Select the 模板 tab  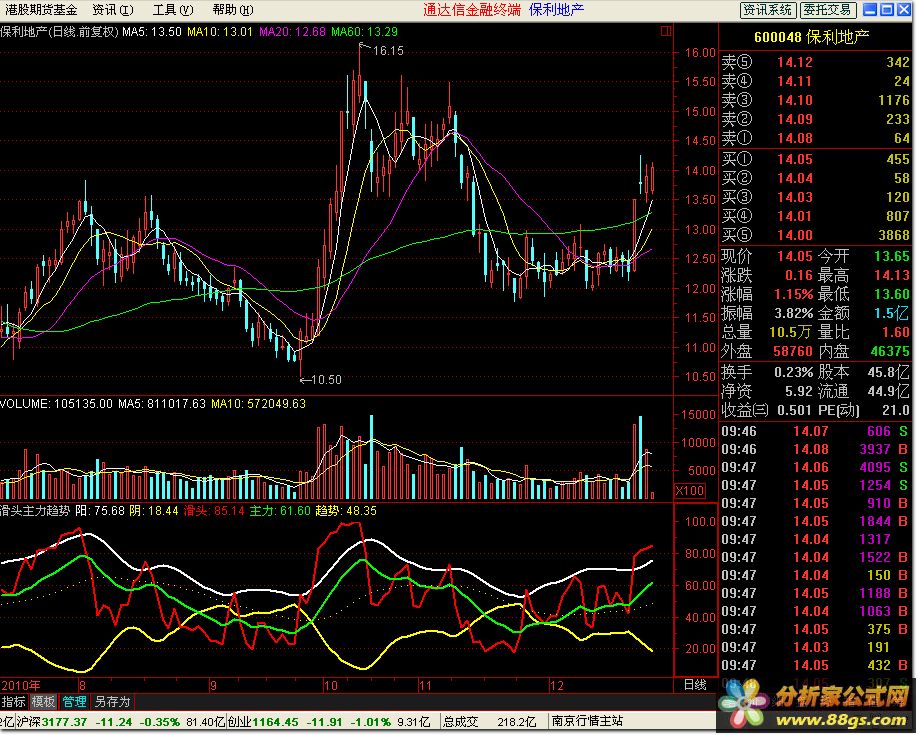click(x=43, y=702)
